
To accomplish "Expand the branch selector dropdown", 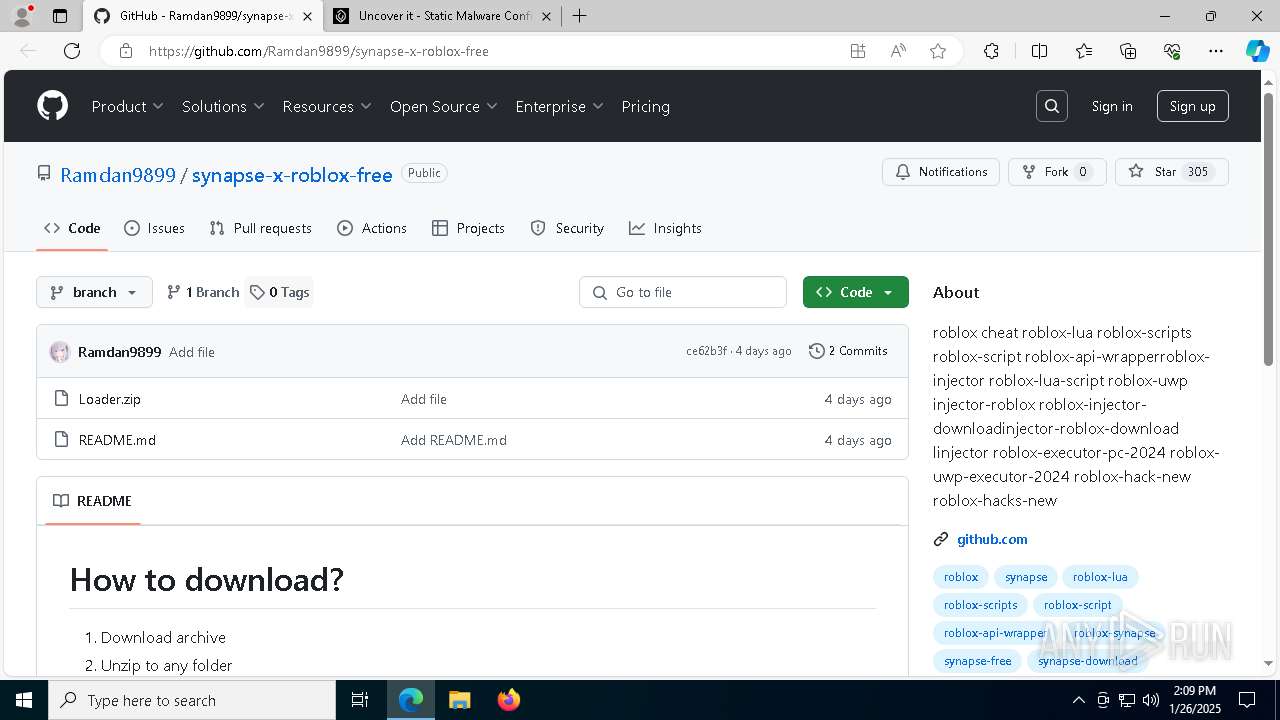I will (94, 292).
